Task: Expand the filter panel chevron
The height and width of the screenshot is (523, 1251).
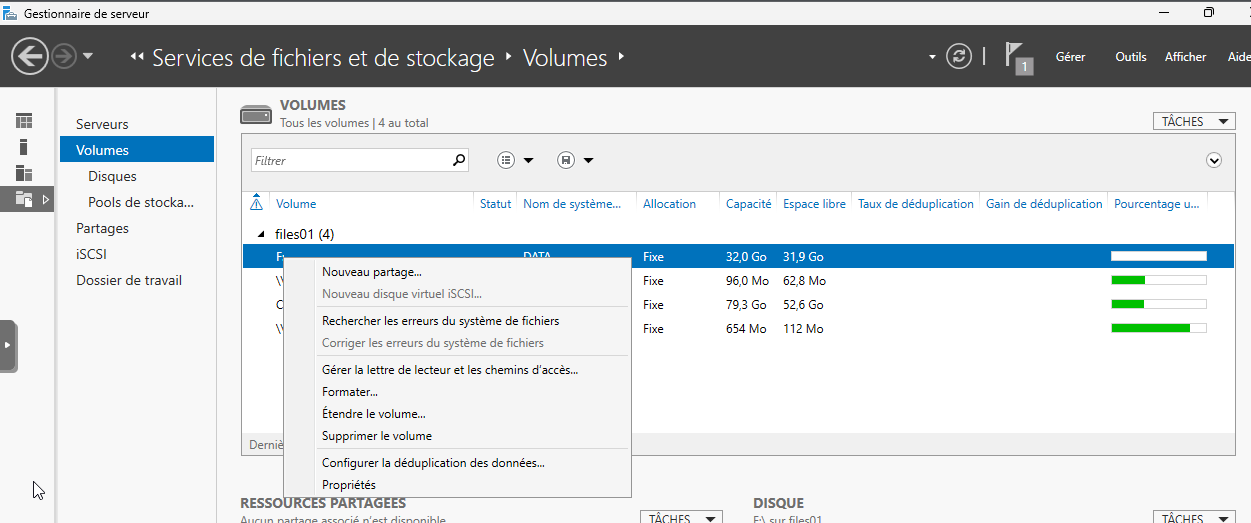Action: 1214,160
